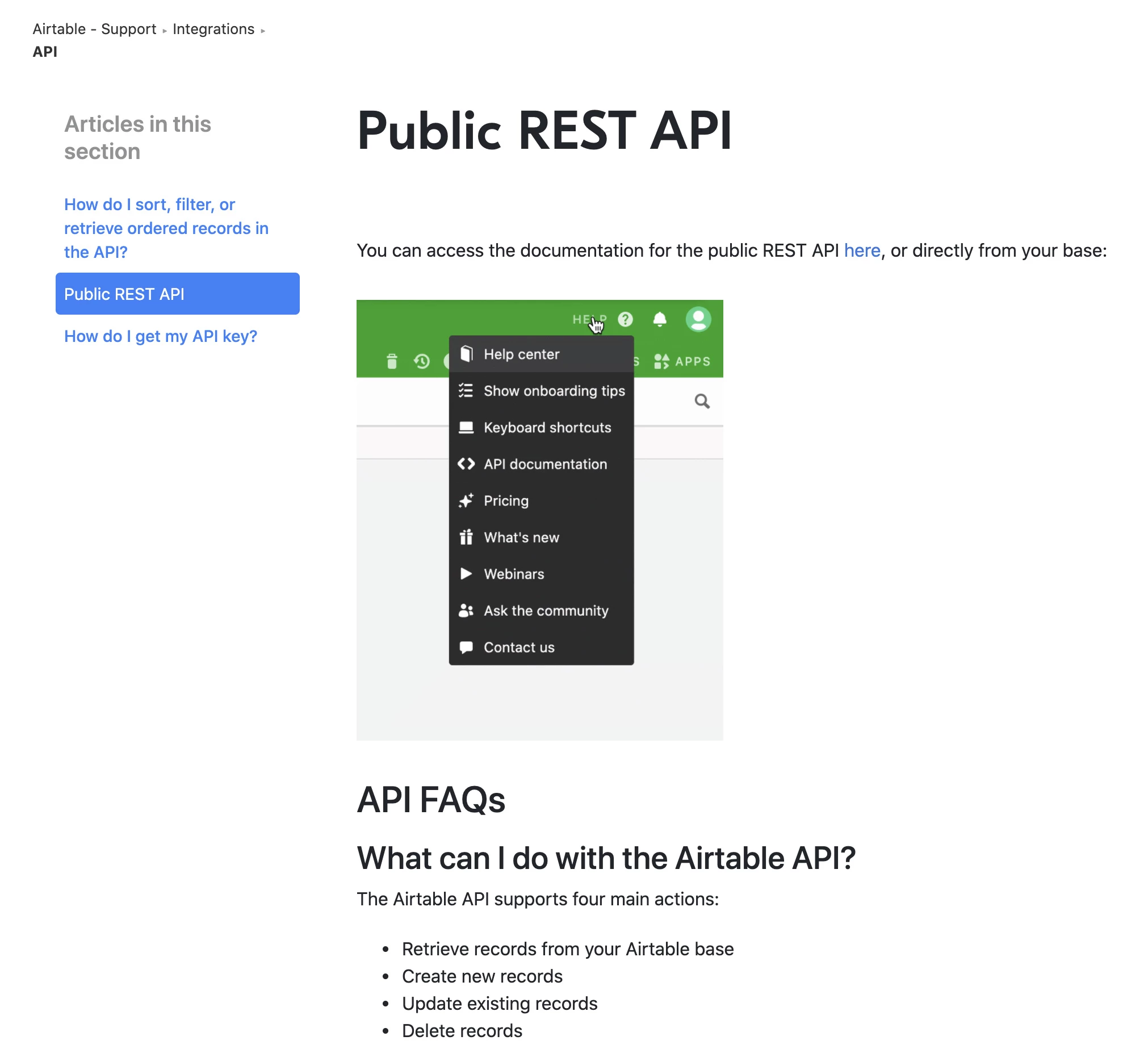Choose Contact us in help menu
This screenshot has width=1148, height=1053.
(x=541, y=647)
